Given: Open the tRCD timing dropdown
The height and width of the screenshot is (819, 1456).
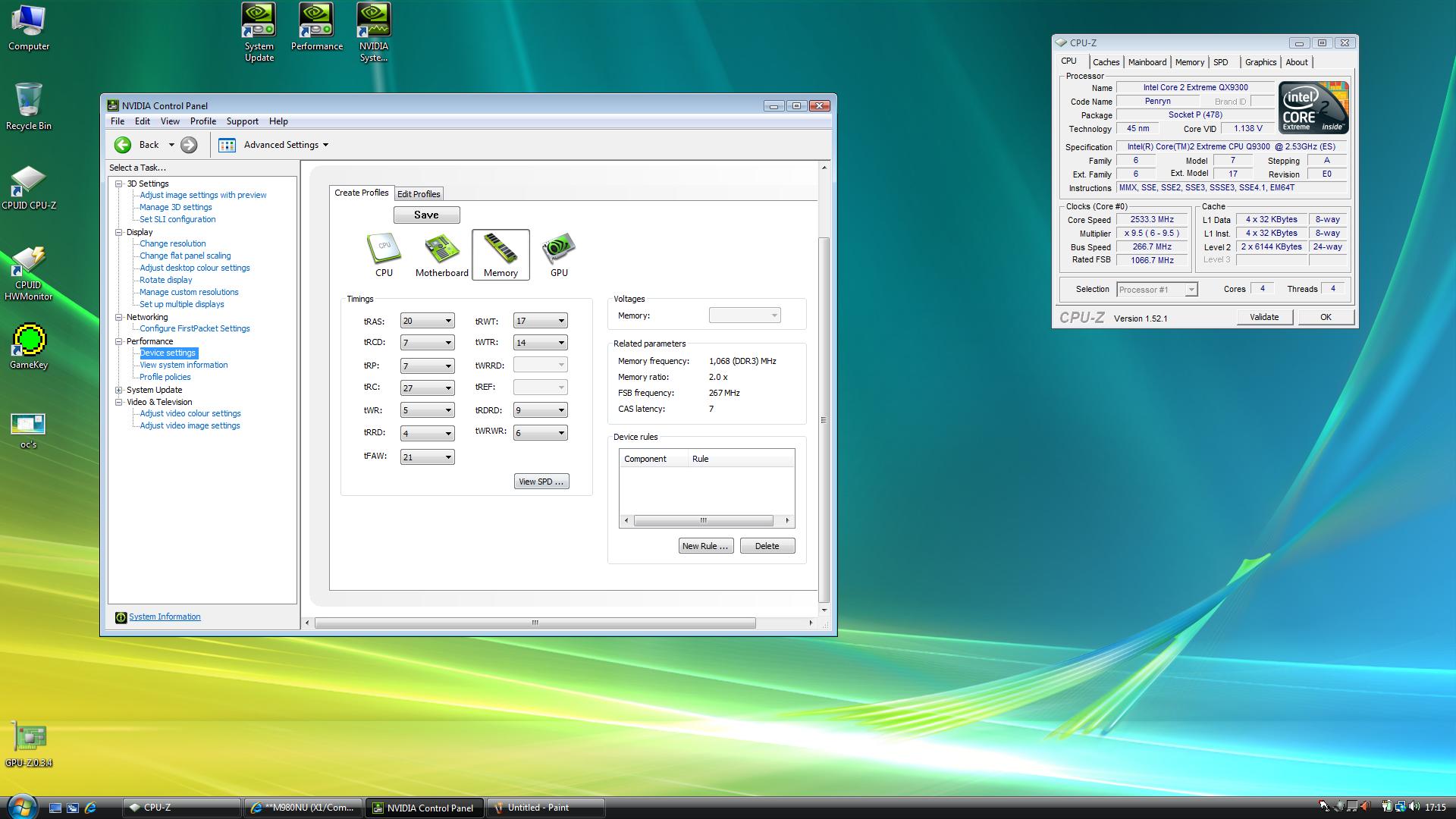Looking at the screenshot, I should 427,343.
